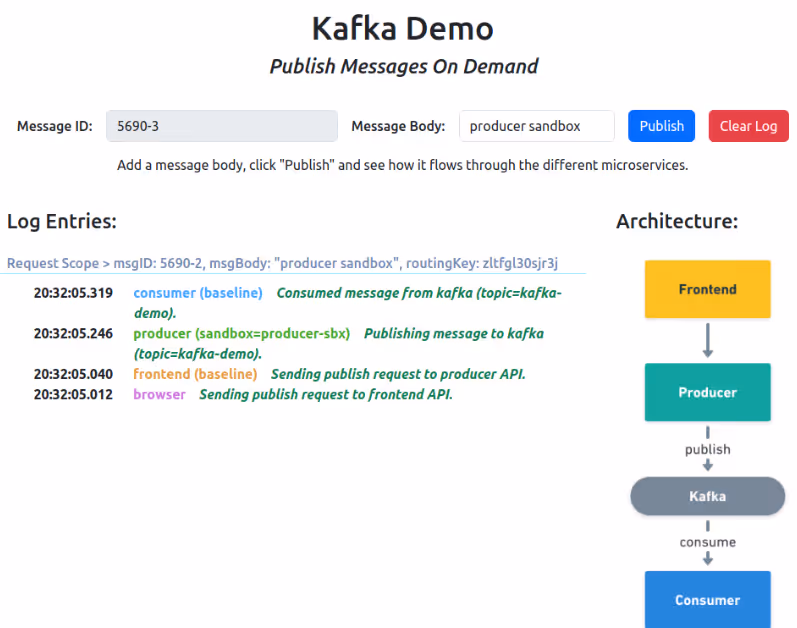
Task: Click the "producer (sandbox=producer-sbx)" log source label
Action: coord(241,334)
